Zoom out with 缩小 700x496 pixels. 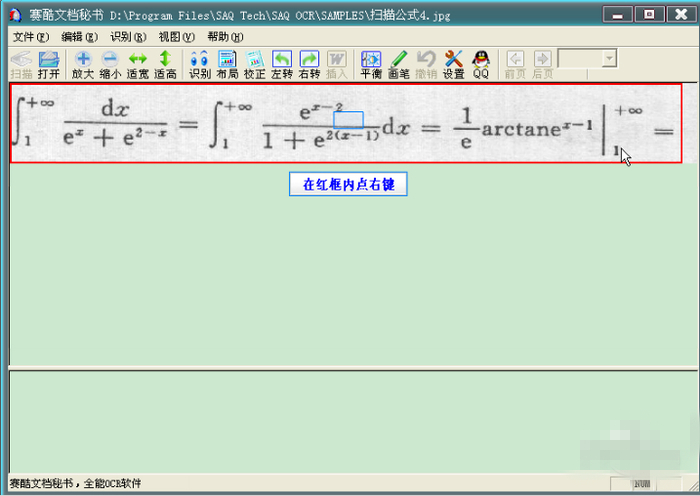pyautogui.click(x=110, y=65)
